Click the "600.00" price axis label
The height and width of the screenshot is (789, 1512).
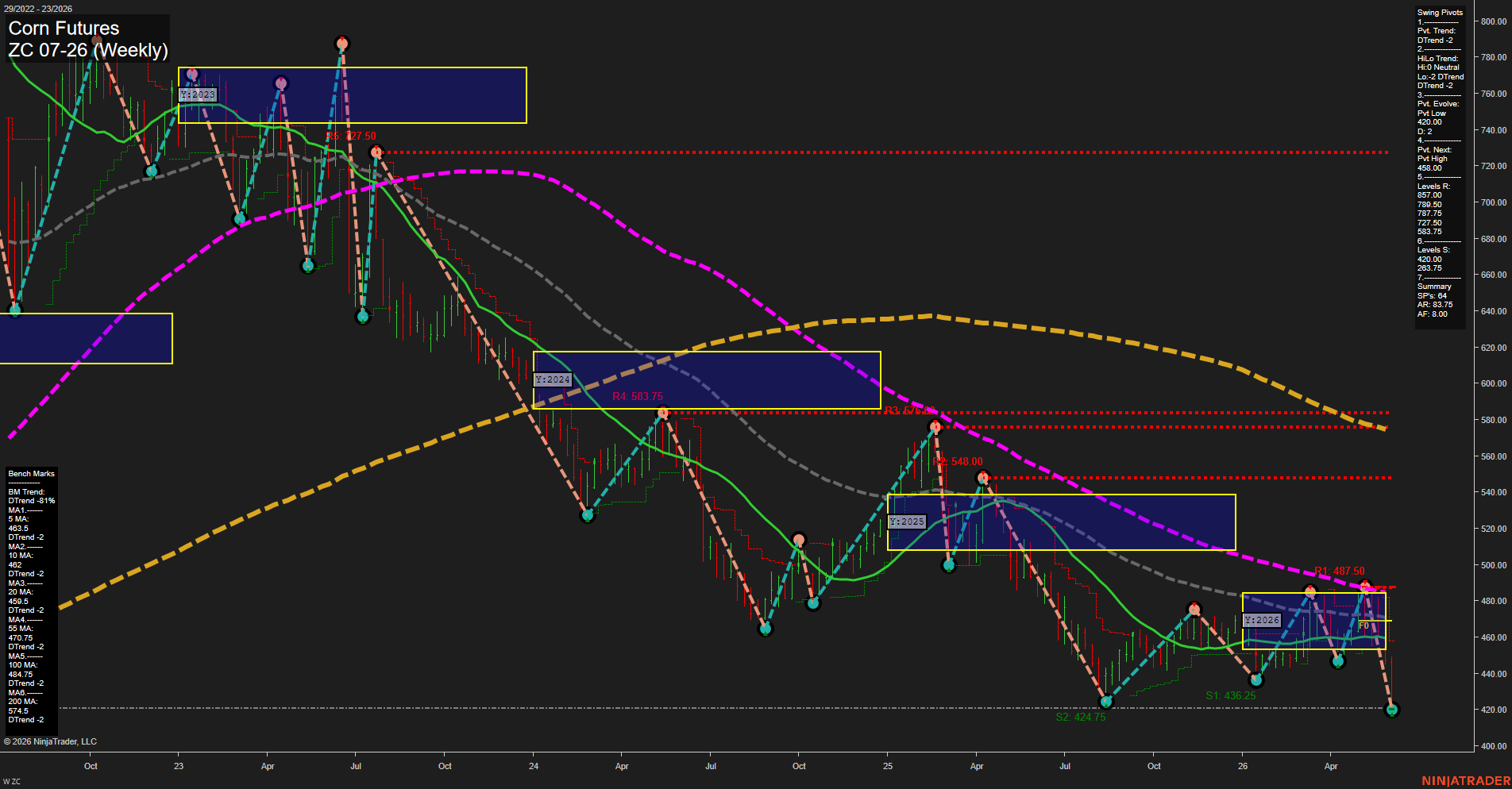point(1494,383)
